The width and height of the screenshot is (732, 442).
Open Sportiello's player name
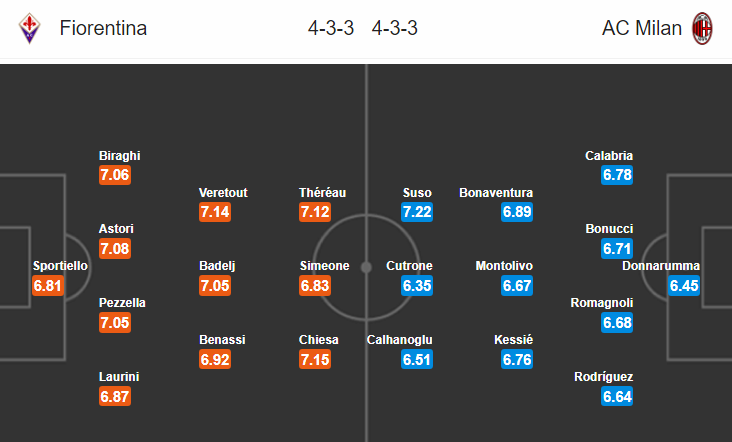(60, 266)
